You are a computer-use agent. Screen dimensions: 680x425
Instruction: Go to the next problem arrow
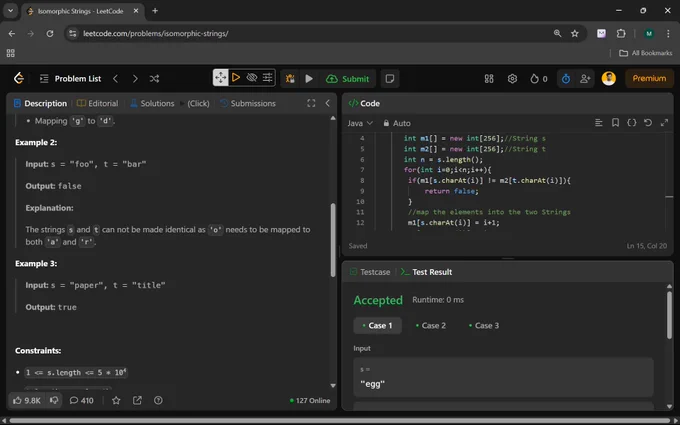[135, 78]
